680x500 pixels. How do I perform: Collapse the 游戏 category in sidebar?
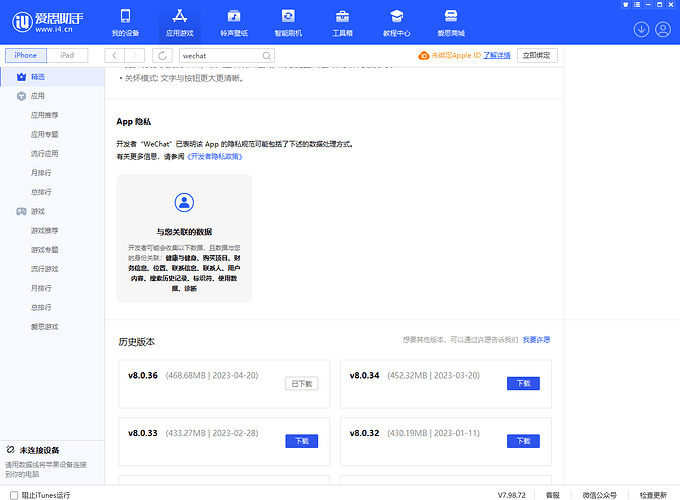pyautogui.click(x=37, y=211)
